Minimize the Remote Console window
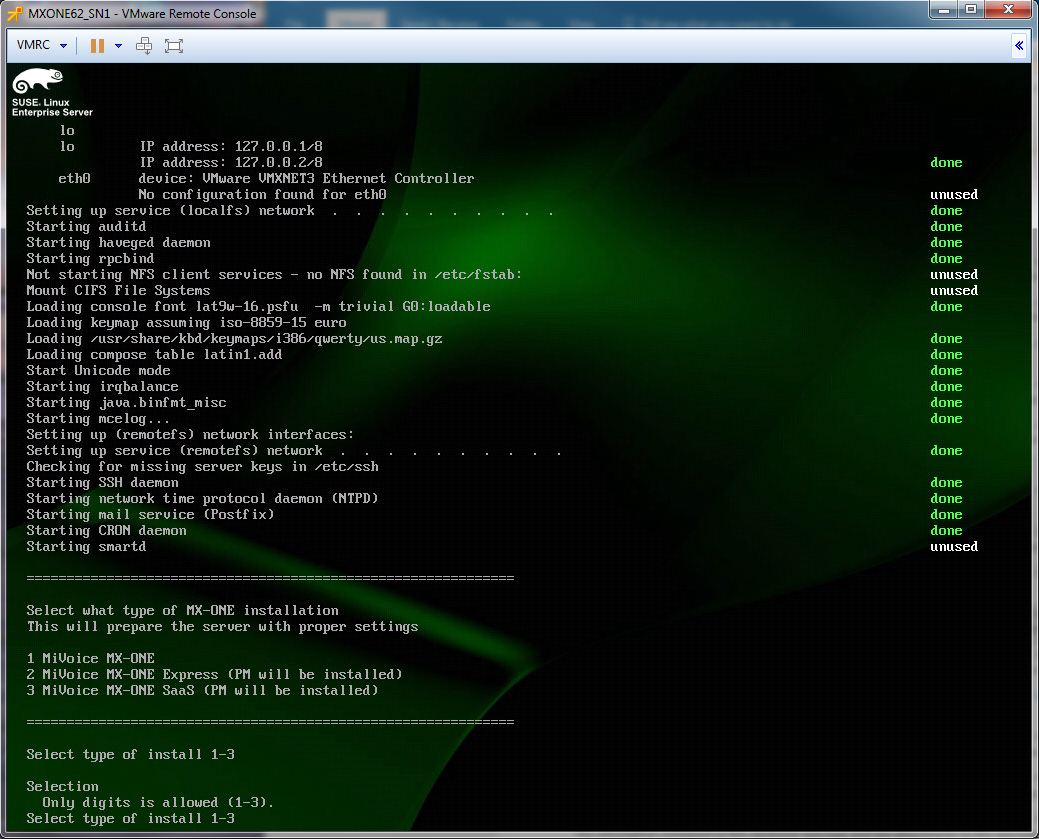 tap(943, 9)
